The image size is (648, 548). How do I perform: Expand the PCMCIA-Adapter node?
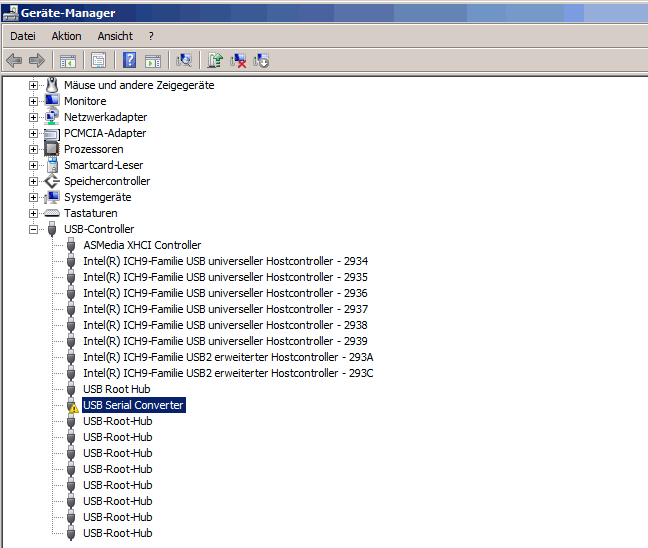(33, 133)
